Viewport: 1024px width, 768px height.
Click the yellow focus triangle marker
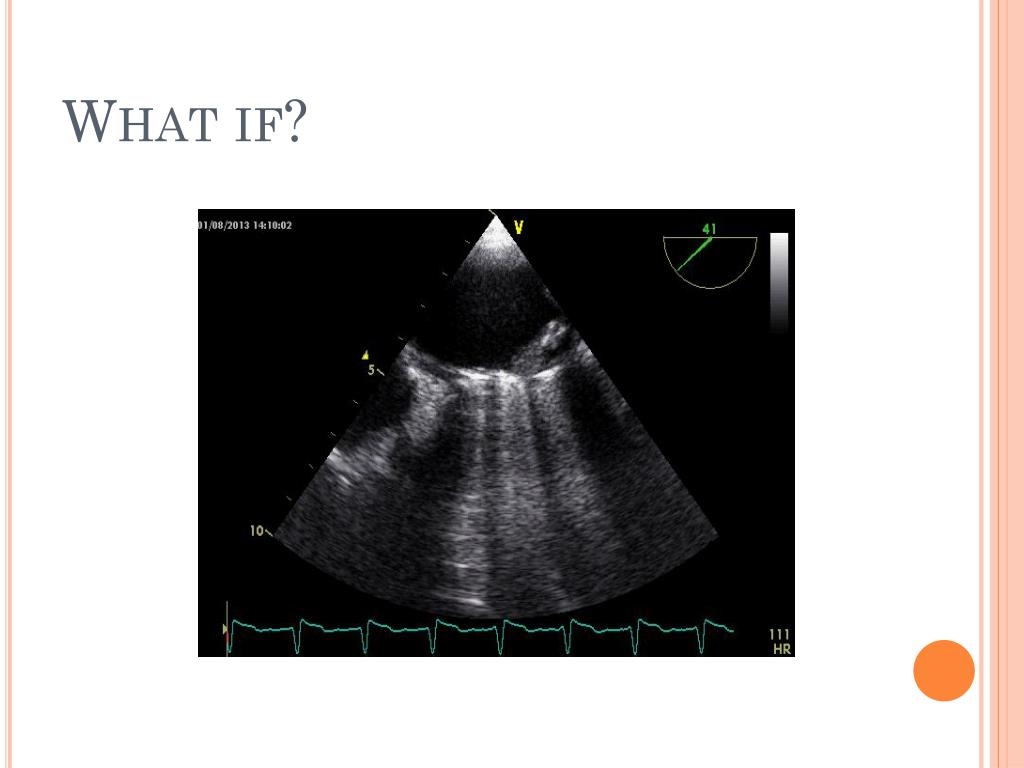click(366, 355)
